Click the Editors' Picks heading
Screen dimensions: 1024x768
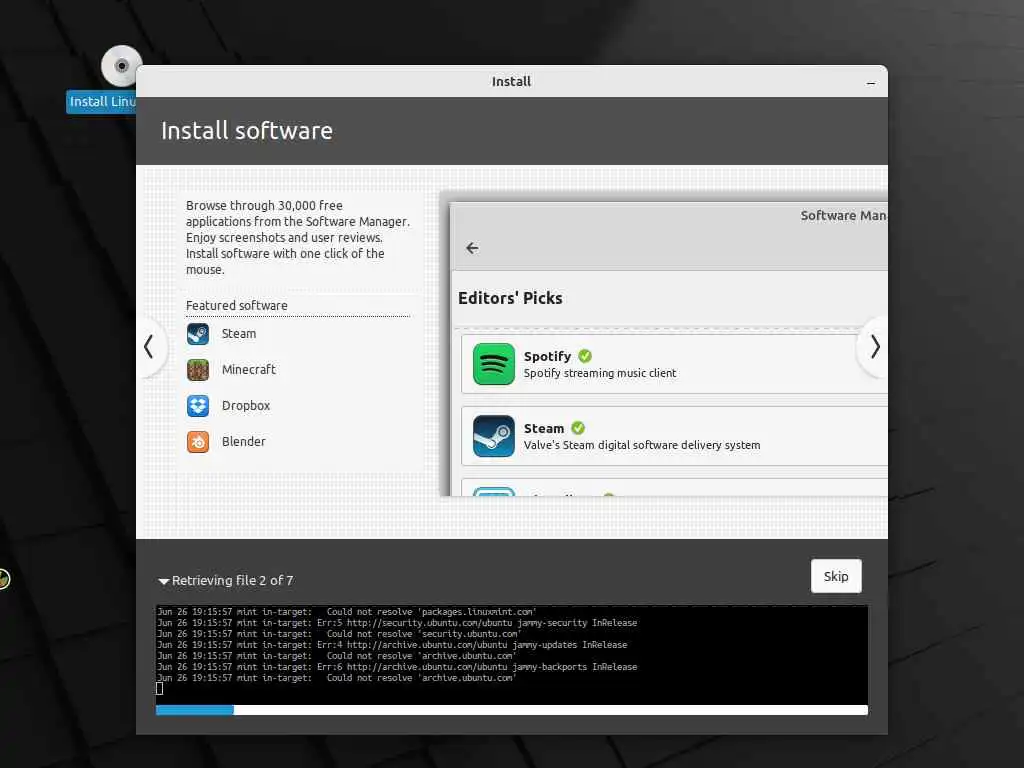coord(510,298)
